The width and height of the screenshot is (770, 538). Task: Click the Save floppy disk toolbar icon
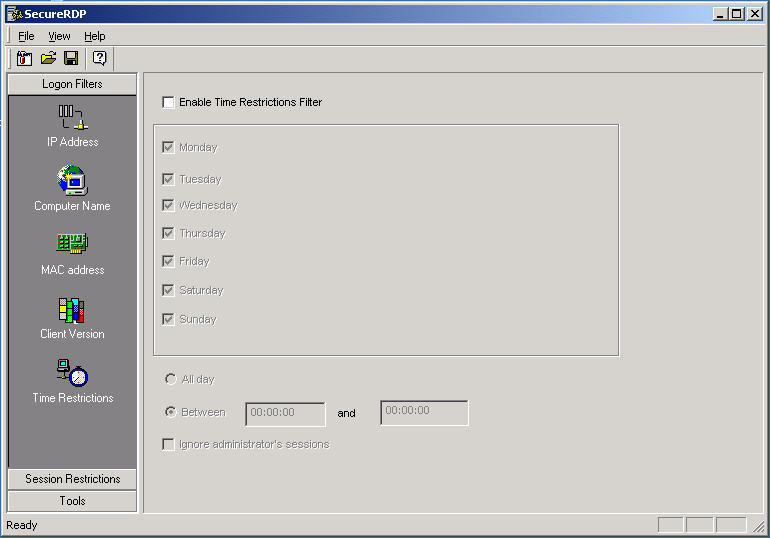pyautogui.click(x=71, y=58)
